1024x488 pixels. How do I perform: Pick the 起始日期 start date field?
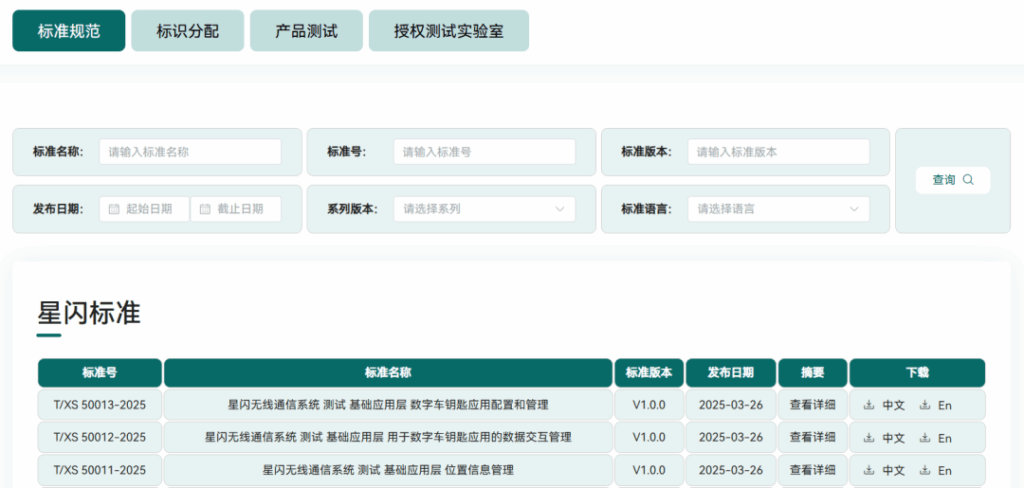point(144,209)
